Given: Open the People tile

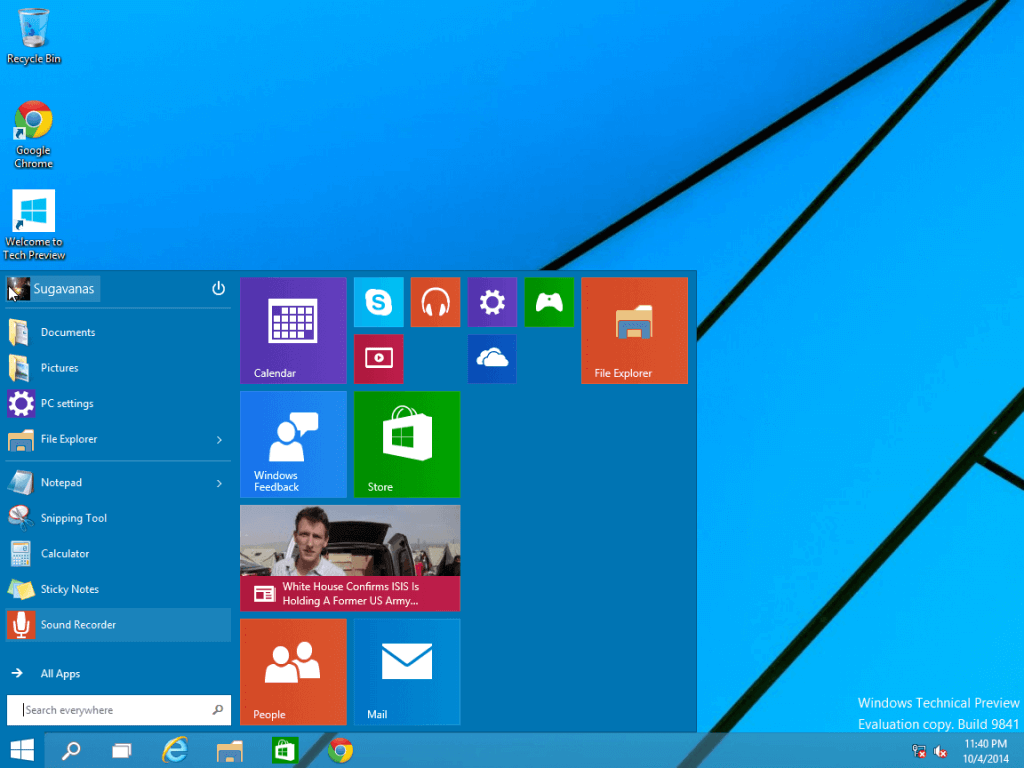Looking at the screenshot, I should coord(293,672).
